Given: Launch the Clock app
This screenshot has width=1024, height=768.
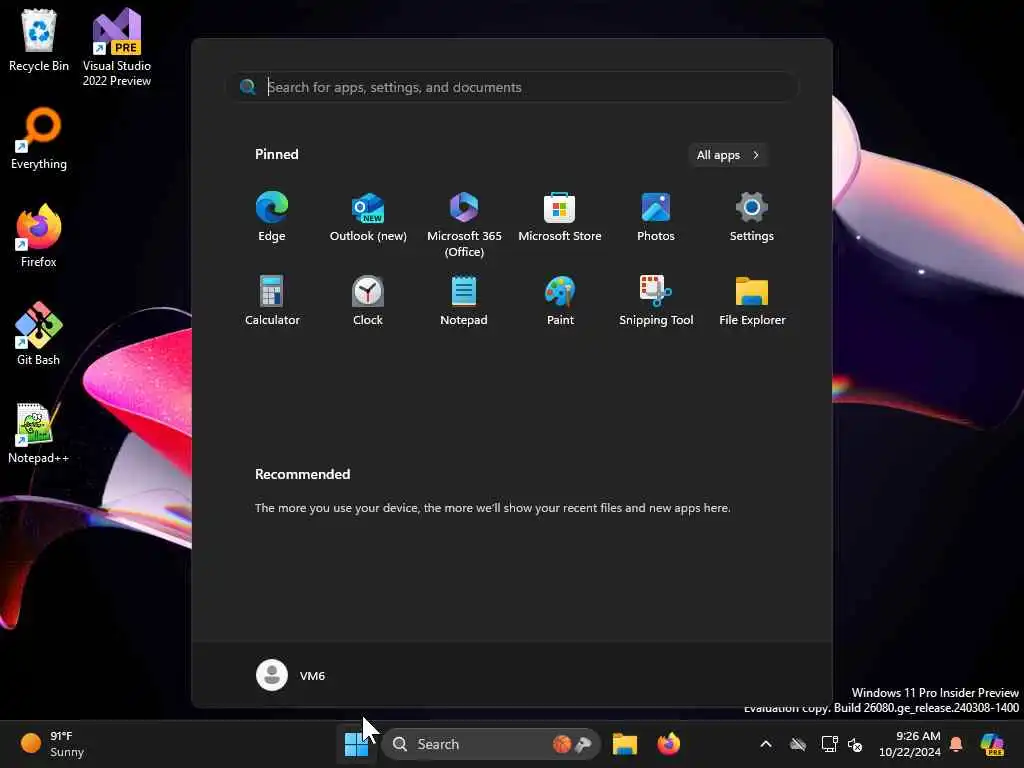Looking at the screenshot, I should point(368,301).
